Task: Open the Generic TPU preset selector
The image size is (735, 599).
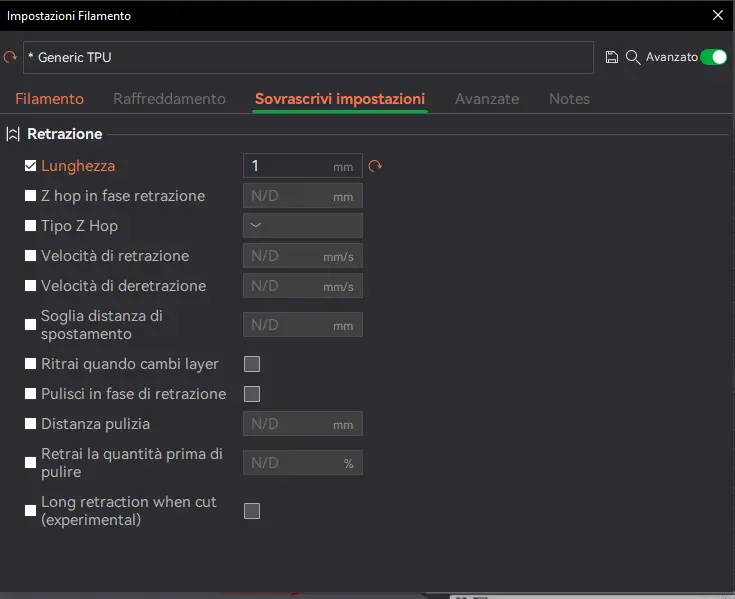Action: 308,57
